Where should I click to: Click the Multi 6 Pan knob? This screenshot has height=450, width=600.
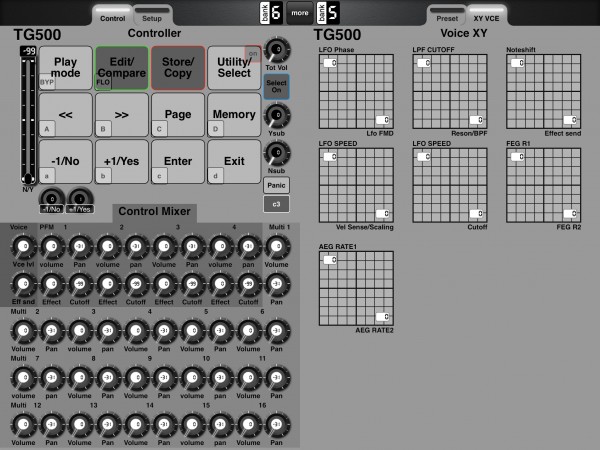pyautogui.click(x=277, y=331)
